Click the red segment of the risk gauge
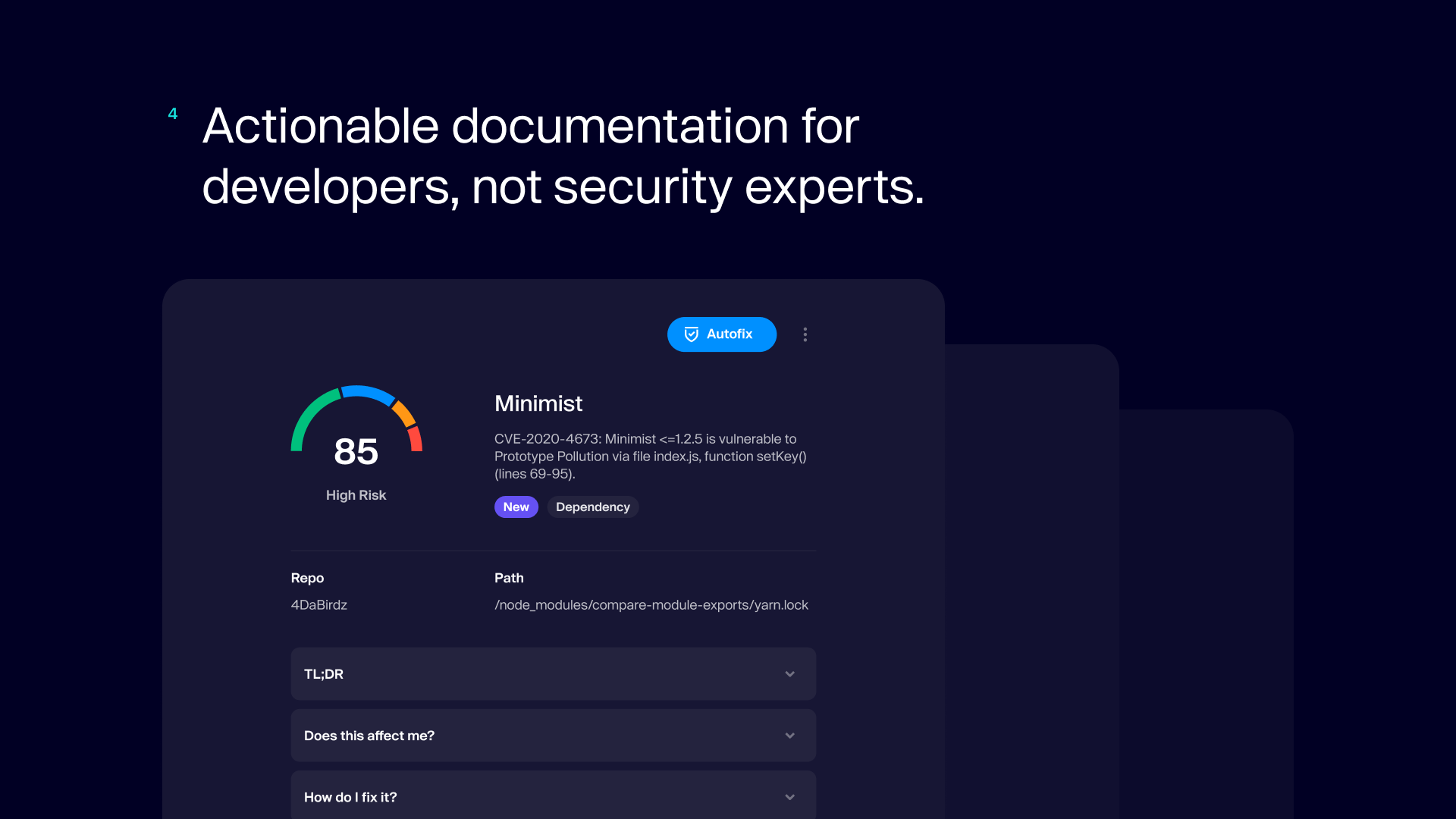The width and height of the screenshot is (1456, 819). tap(415, 439)
